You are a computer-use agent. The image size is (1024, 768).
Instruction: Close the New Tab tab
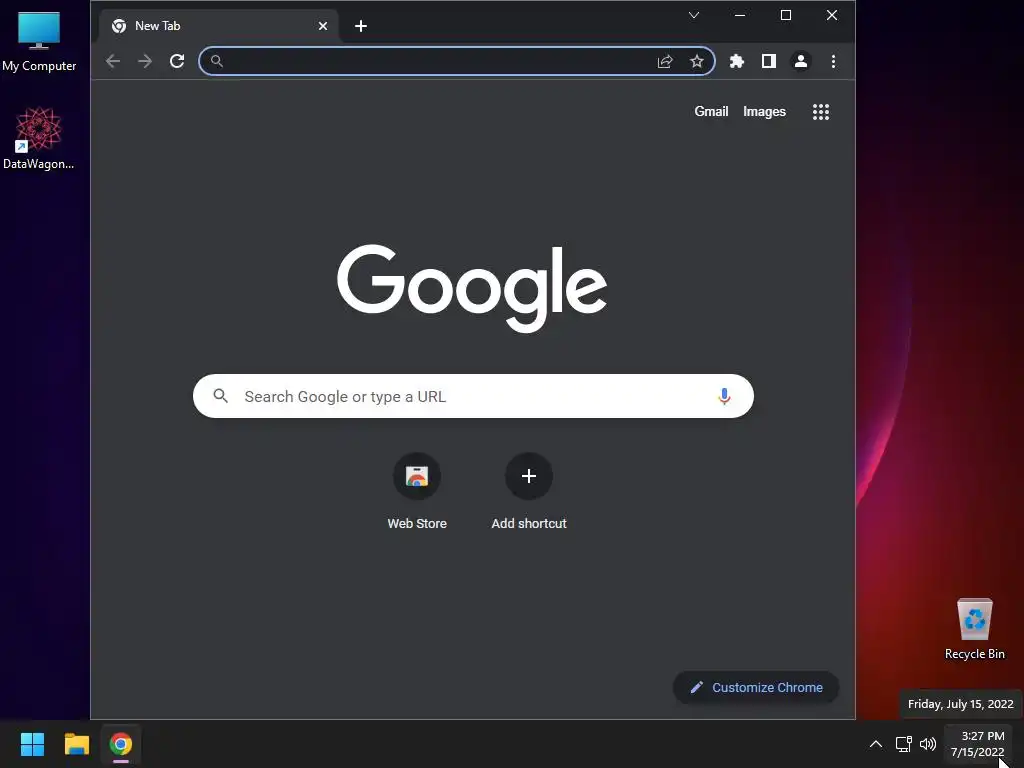pos(323,26)
